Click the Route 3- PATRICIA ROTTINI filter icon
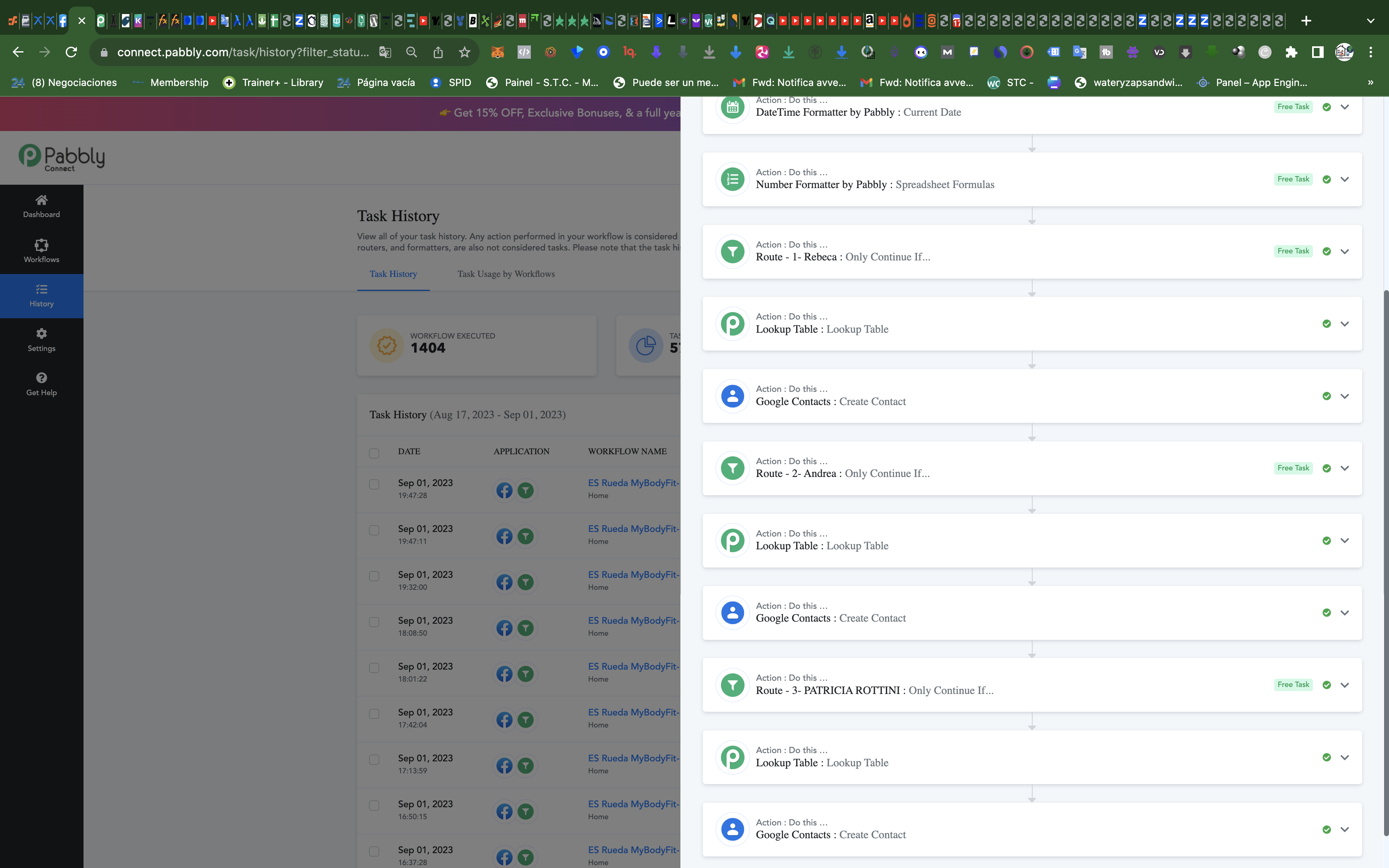The image size is (1389, 868). click(x=733, y=685)
